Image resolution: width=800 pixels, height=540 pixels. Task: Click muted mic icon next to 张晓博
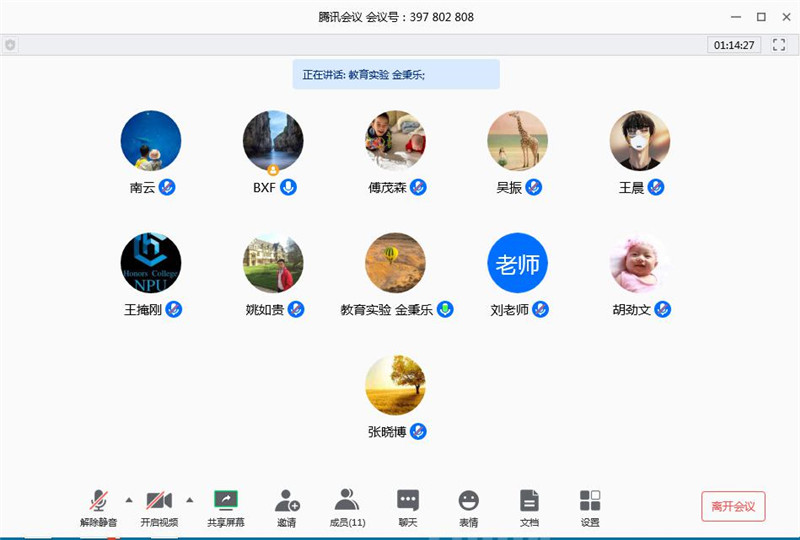click(418, 432)
